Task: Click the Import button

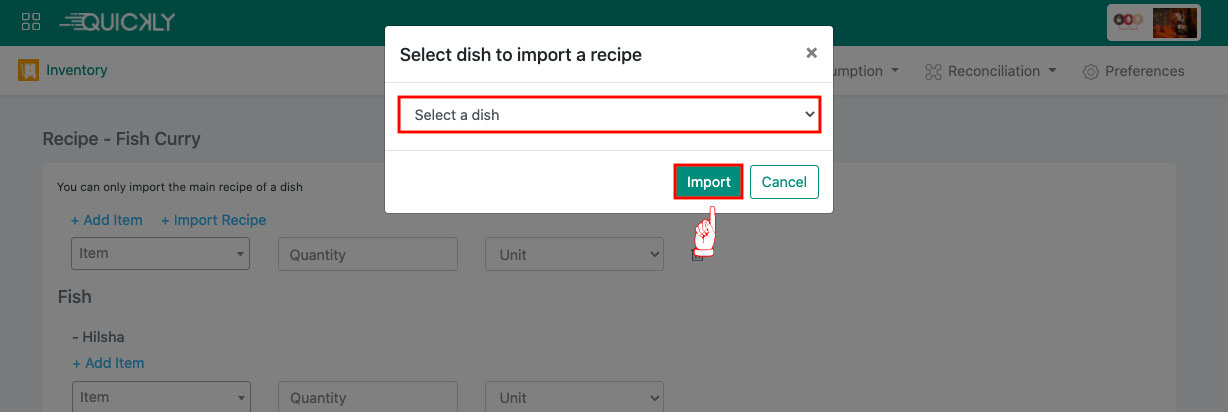Action: [708, 182]
